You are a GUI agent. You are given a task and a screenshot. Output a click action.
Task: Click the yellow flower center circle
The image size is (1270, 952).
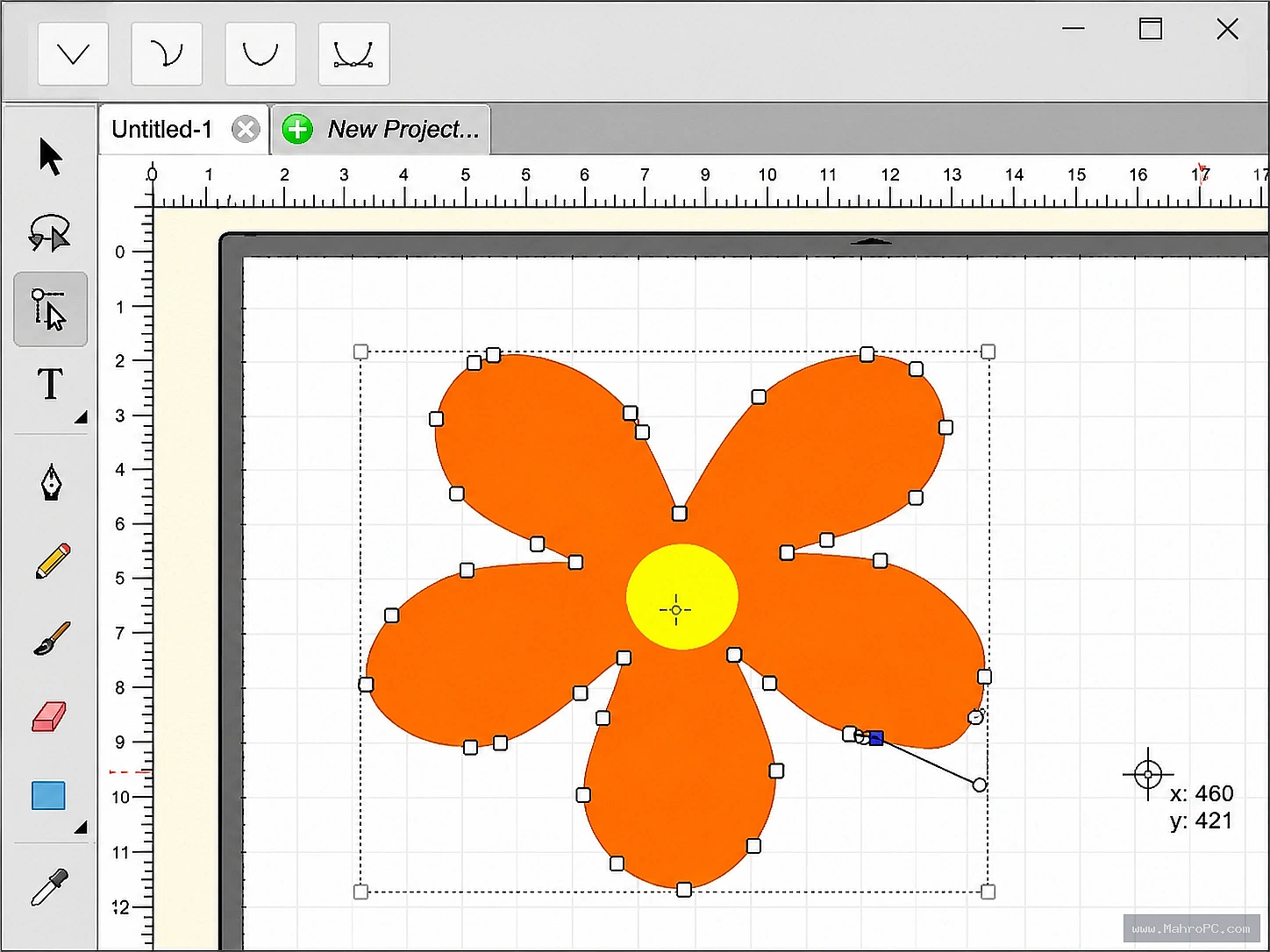coord(682,597)
